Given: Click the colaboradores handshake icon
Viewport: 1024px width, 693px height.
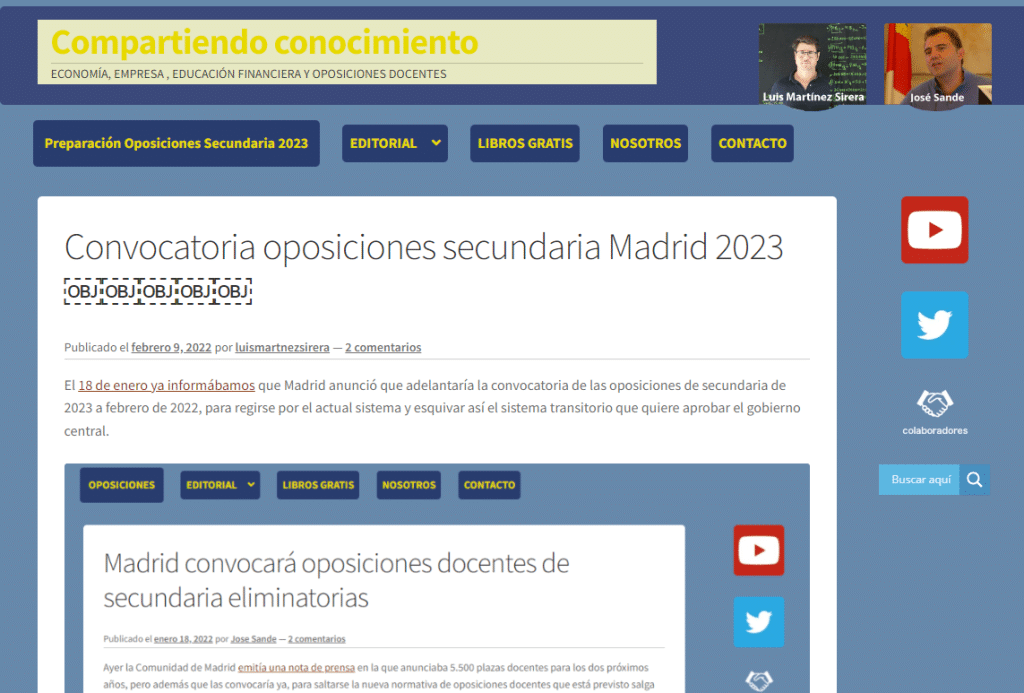Looking at the screenshot, I should click(934, 404).
